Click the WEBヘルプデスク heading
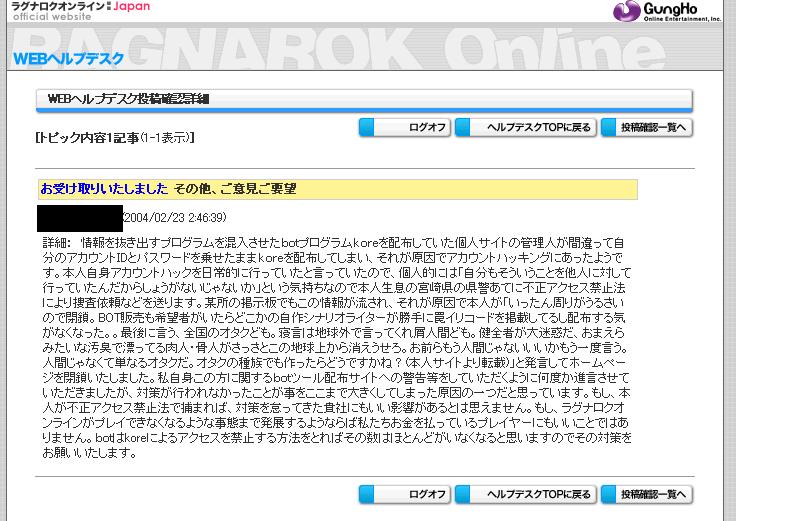 click(68, 59)
